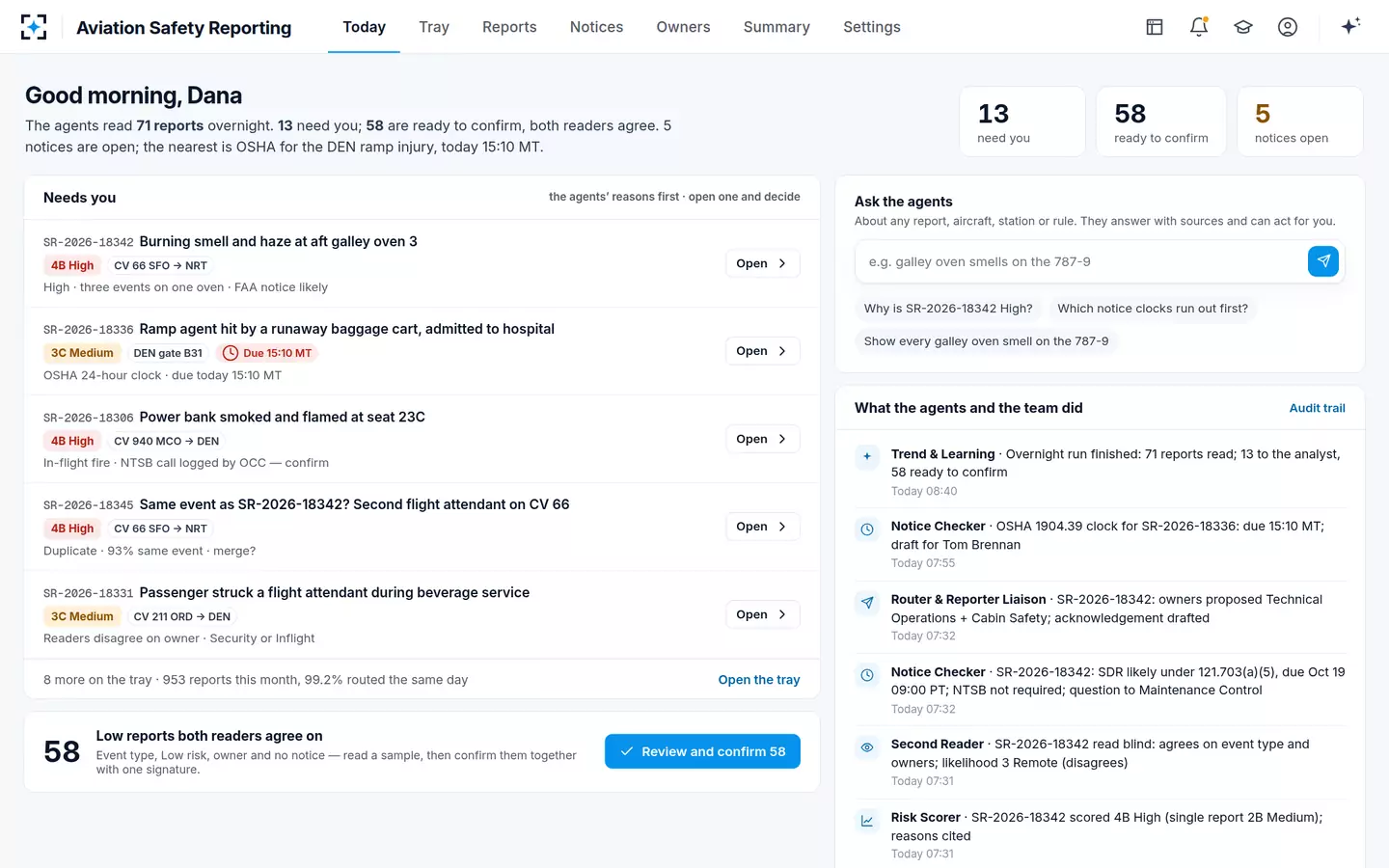Image resolution: width=1389 pixels, height=868 pixels.
Task: Switch to the Reports tab
Action: [x=509, y=27]
